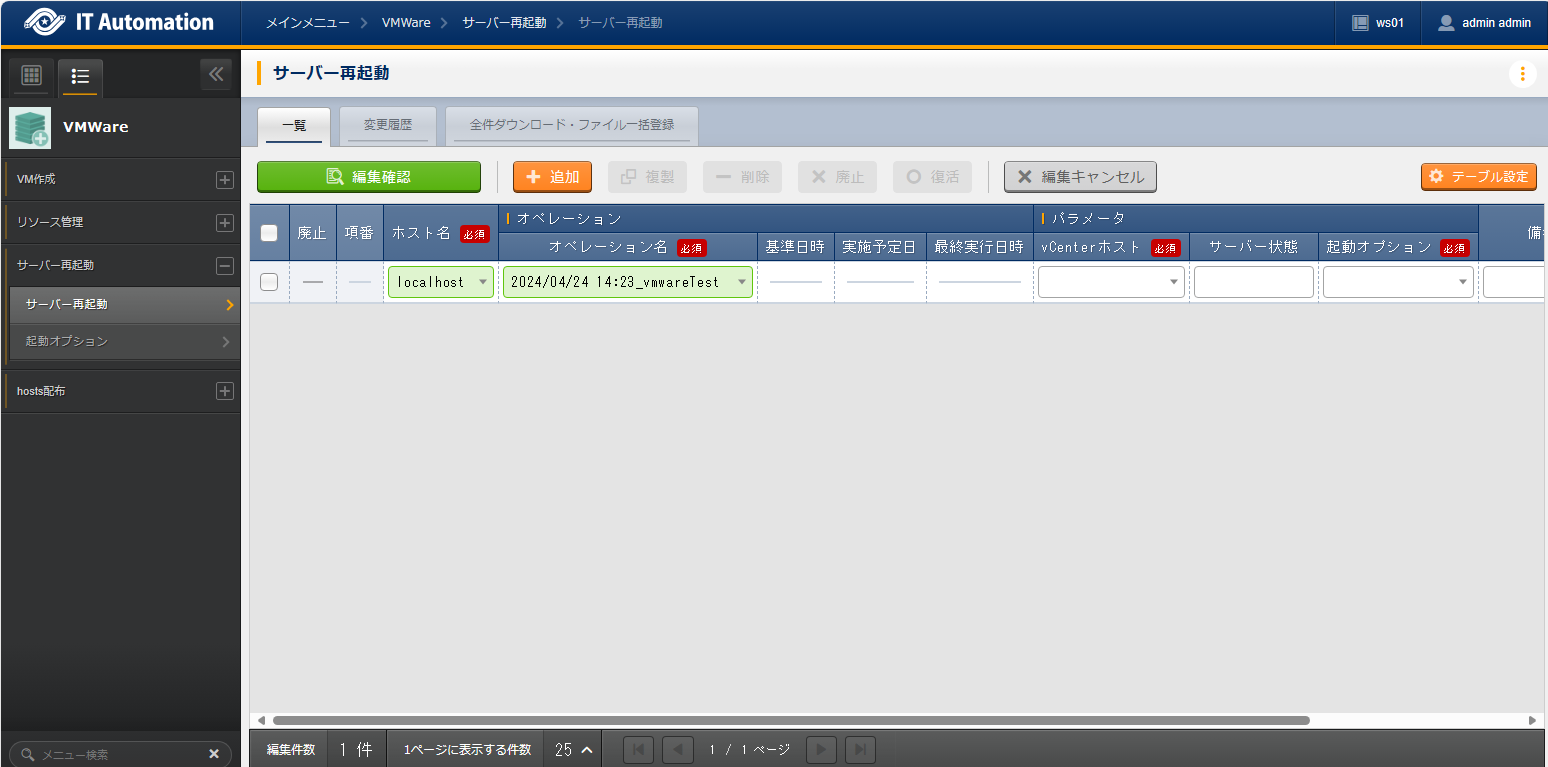Viewport: 1548px width, 767px height.
Task: Click the green 編集確認 button
Action: (368, 177)
